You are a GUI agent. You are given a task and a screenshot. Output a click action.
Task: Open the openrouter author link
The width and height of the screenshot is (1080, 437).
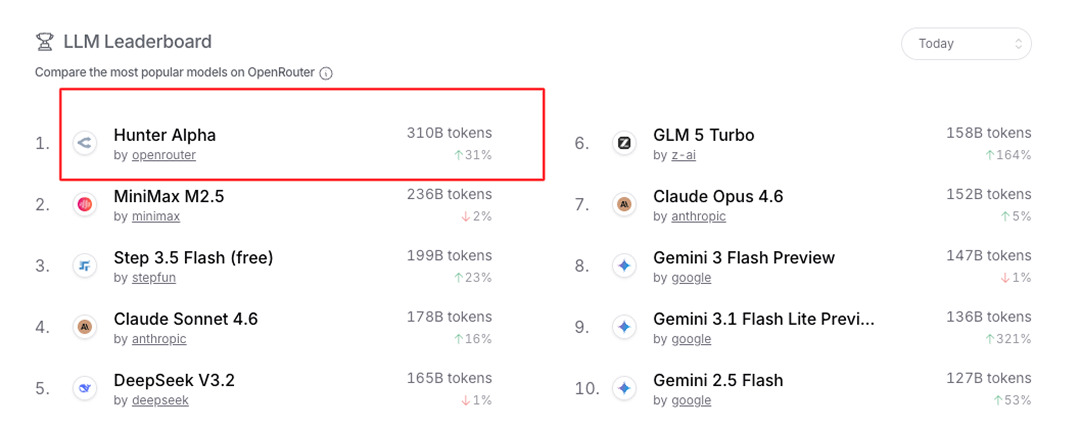point(163,156)
